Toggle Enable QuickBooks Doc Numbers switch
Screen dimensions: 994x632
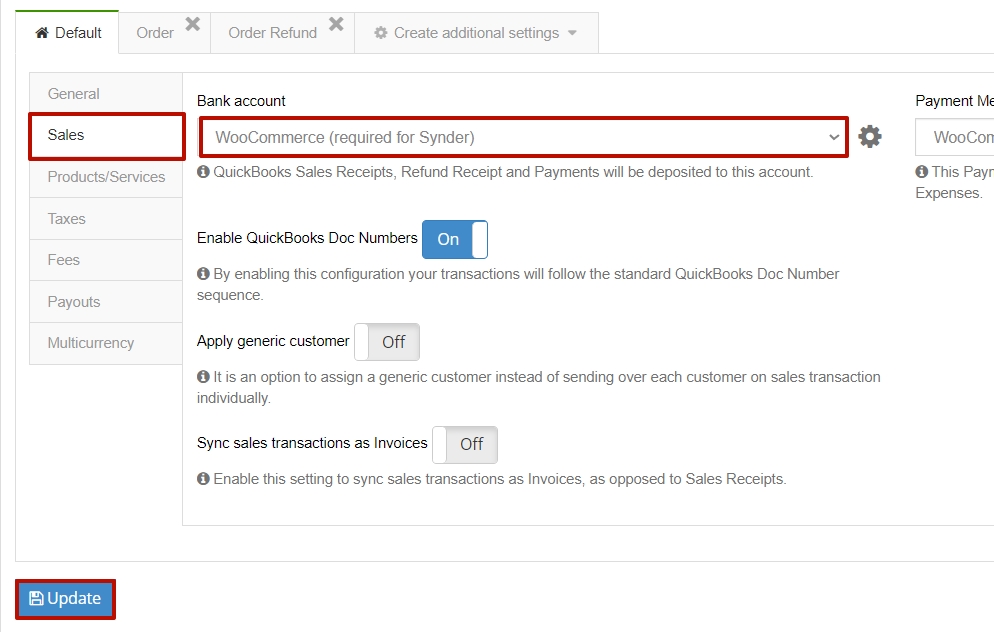coord(455,239)
